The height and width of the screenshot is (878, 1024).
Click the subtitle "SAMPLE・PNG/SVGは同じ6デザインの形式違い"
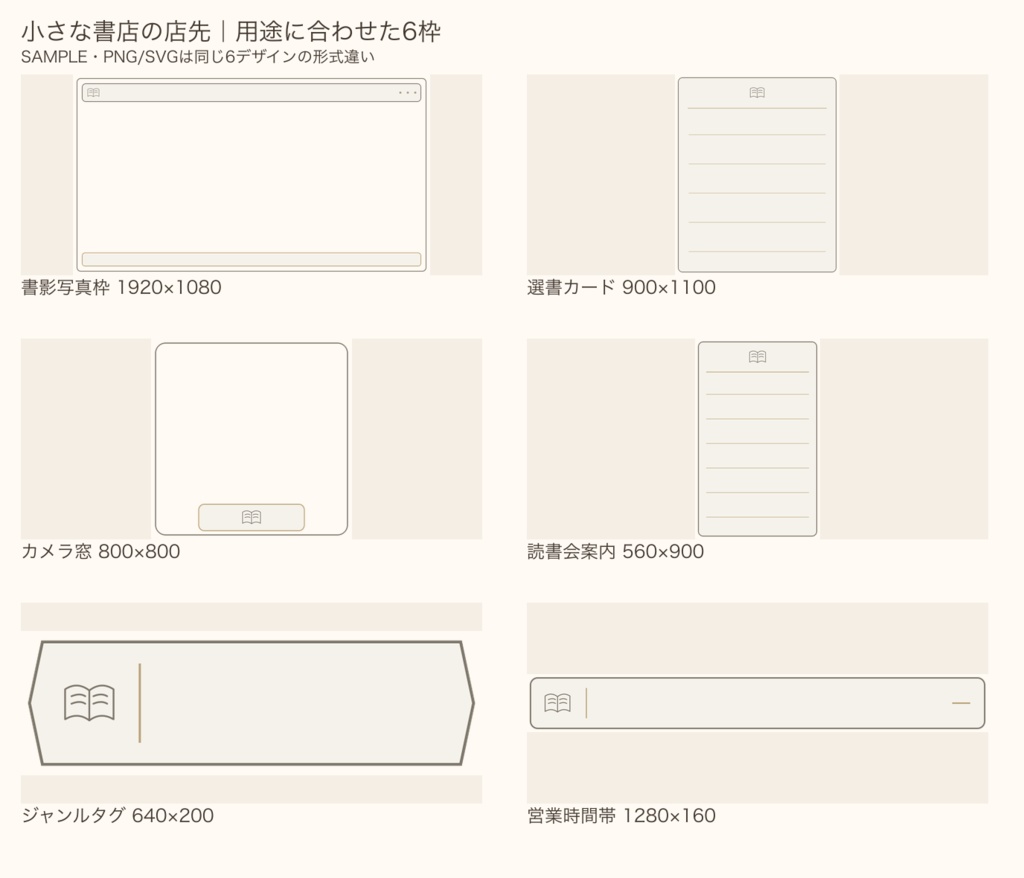pos(198,57)
